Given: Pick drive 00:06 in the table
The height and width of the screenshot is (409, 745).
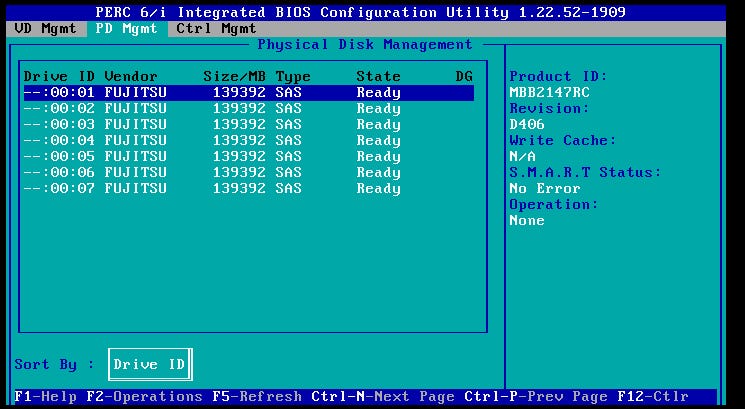Looking at the screenshot, I should pos(247,173).
